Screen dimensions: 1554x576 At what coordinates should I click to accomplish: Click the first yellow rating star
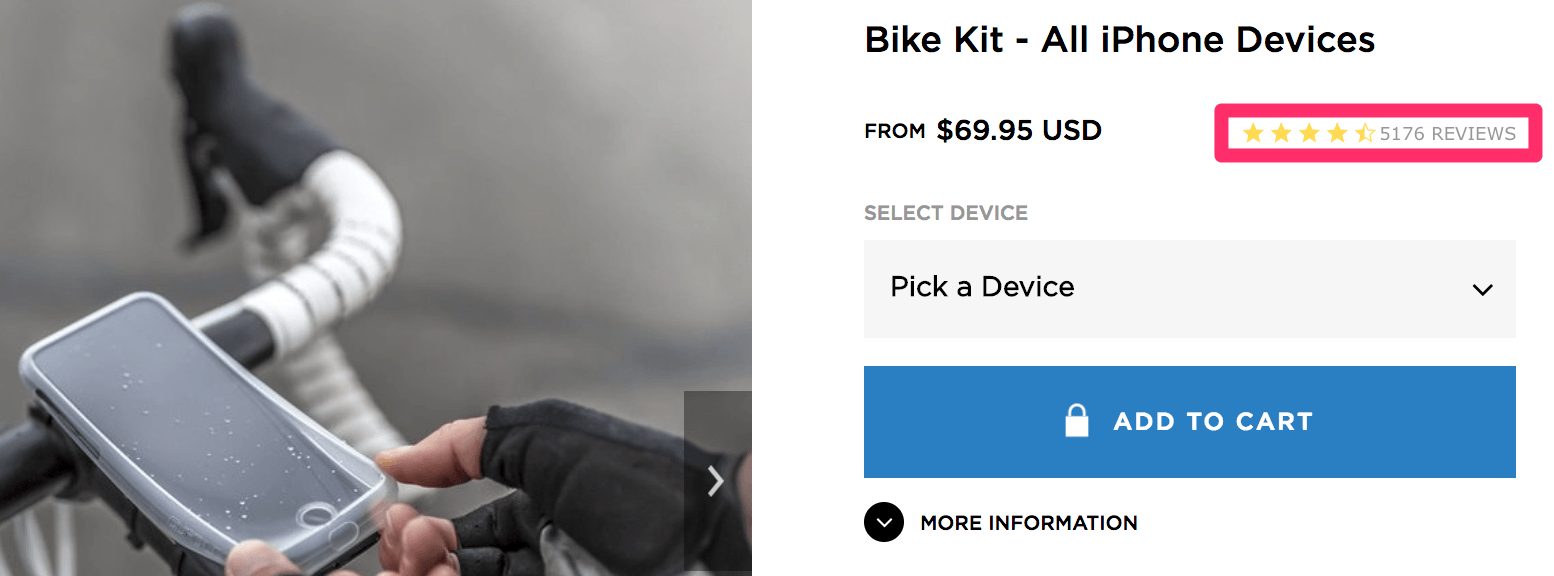point(1253,133)
